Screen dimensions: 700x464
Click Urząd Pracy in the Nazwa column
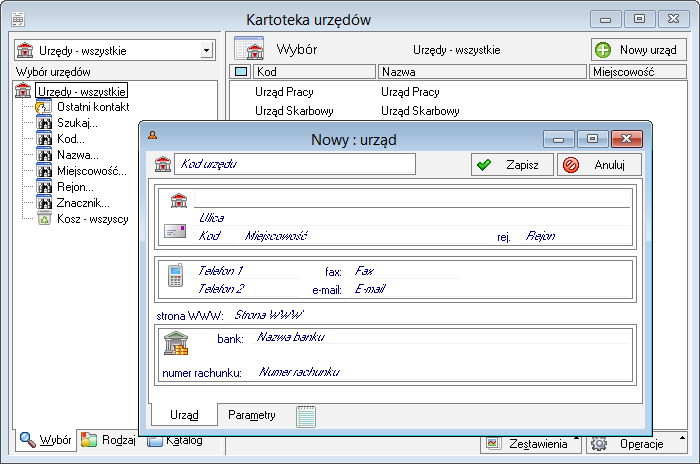pos(410,92)
